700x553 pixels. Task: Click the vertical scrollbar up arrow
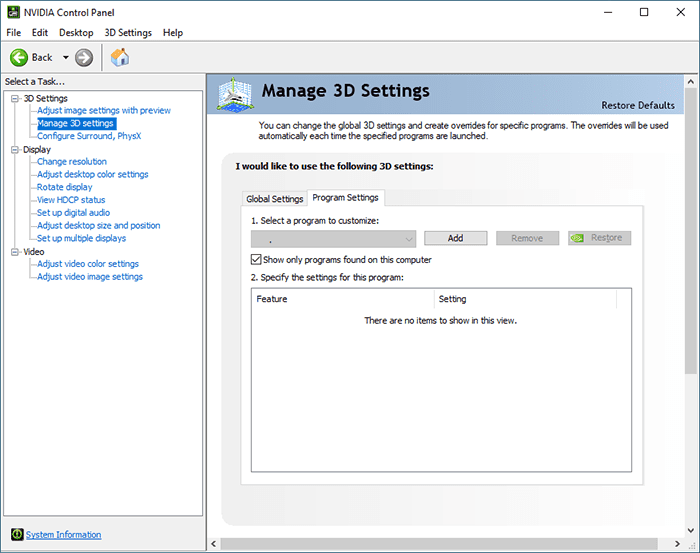point(691,82)
